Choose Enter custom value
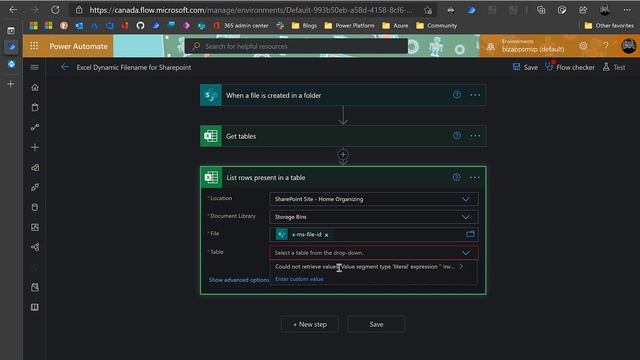This screenshot has height=360, width=640. pos(299,279)
